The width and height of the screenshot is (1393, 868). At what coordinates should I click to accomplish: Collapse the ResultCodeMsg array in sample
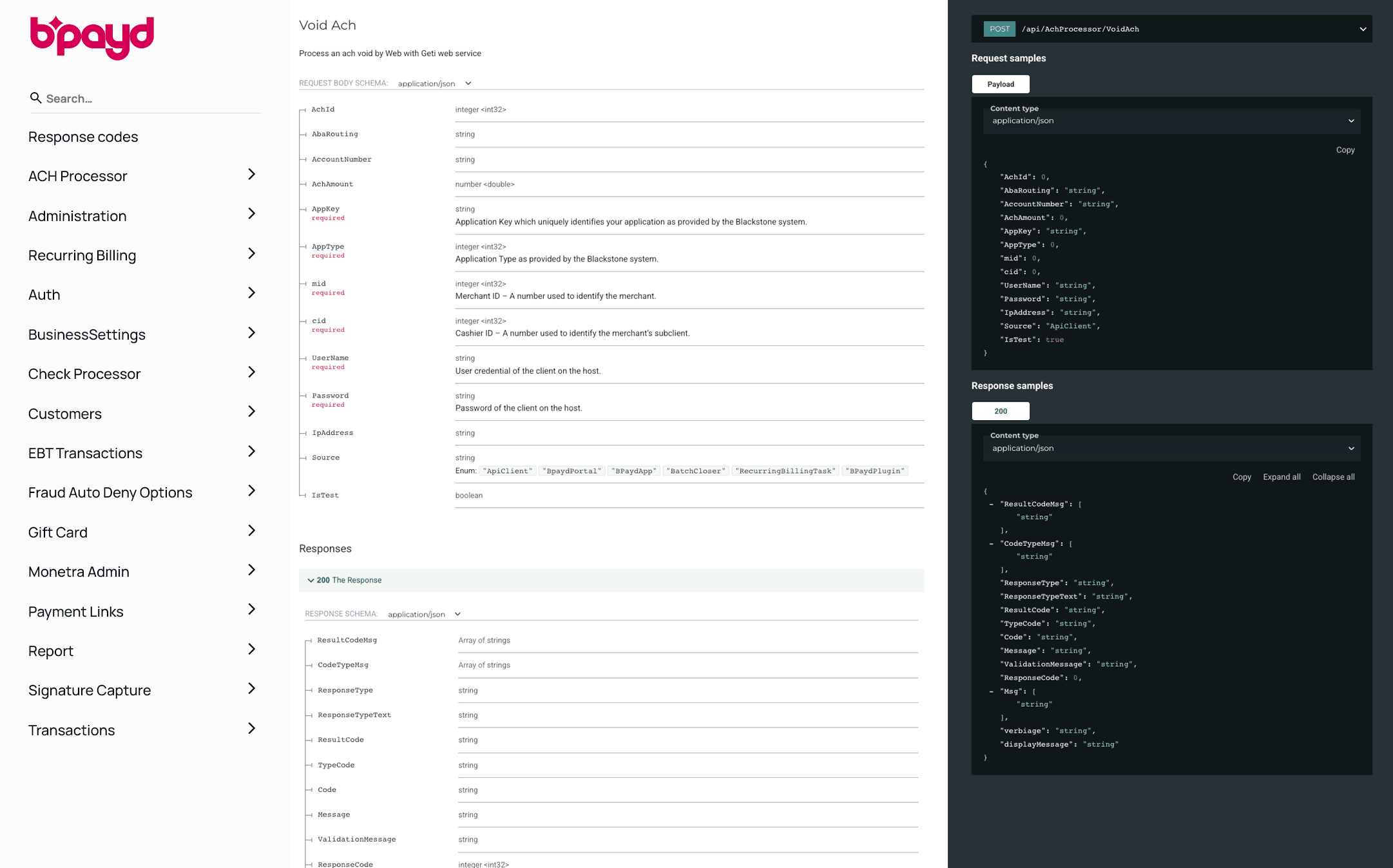click(991, 504)
